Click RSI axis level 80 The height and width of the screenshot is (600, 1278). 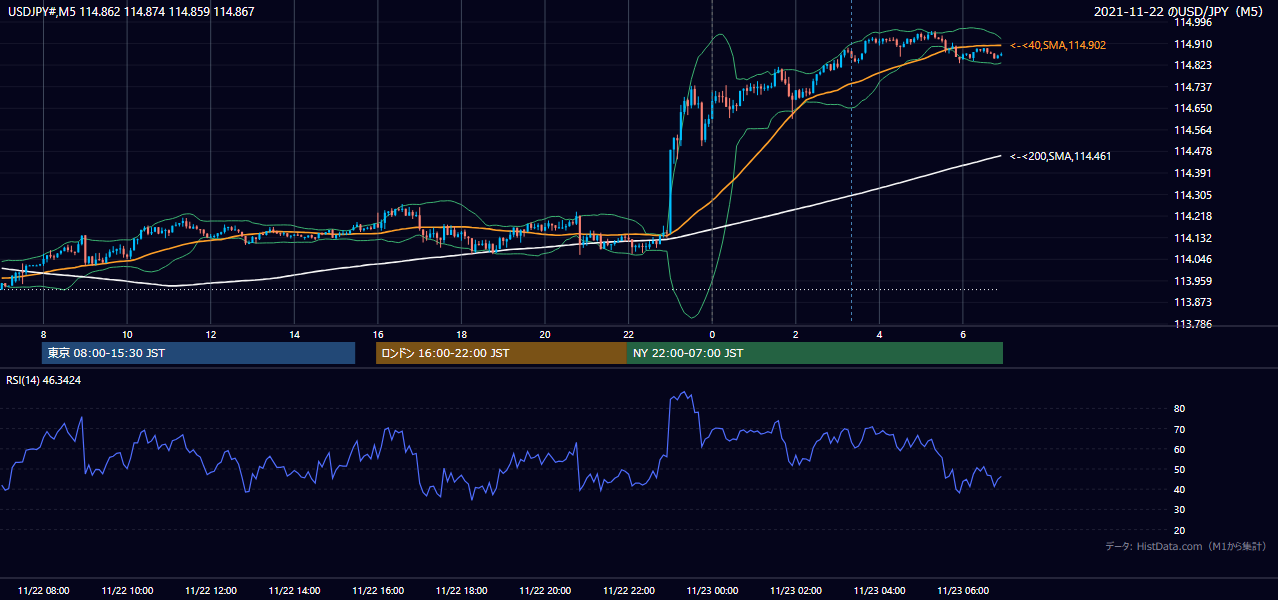tap(1180, 409)
